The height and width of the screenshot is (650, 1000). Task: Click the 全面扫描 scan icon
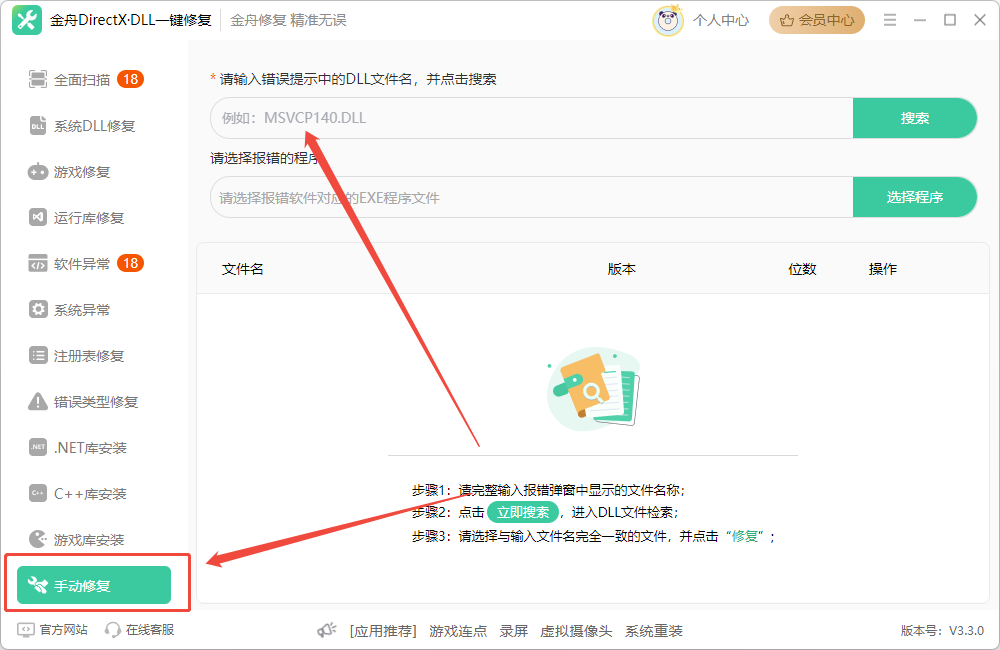[x=38, y=80]
